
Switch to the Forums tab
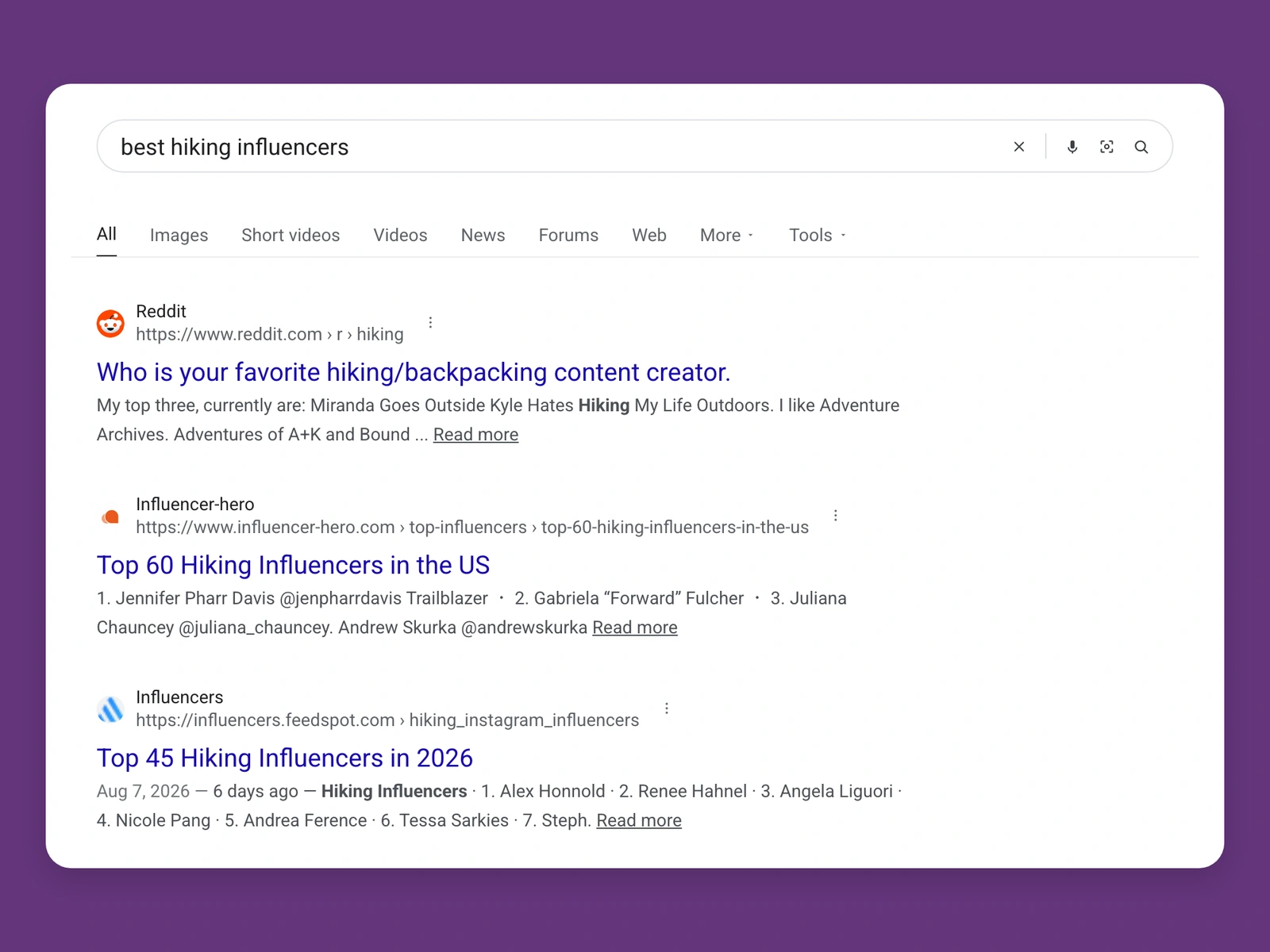[568, 235]
